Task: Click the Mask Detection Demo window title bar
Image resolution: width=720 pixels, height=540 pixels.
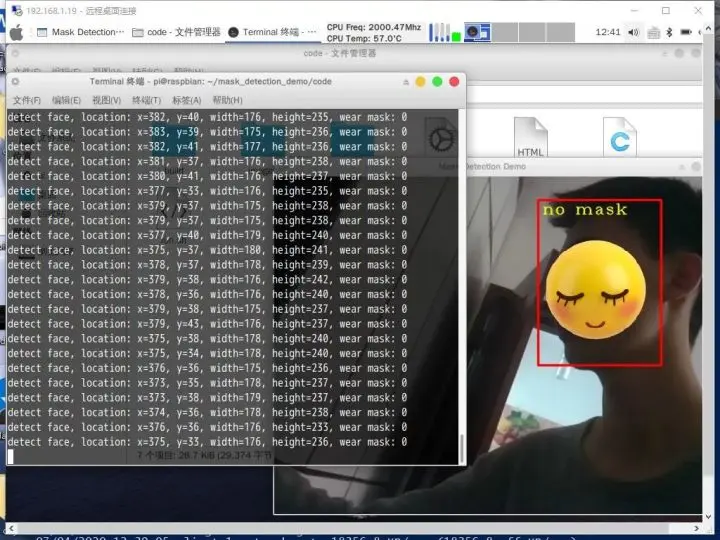Action: click(x=583, y=166)
